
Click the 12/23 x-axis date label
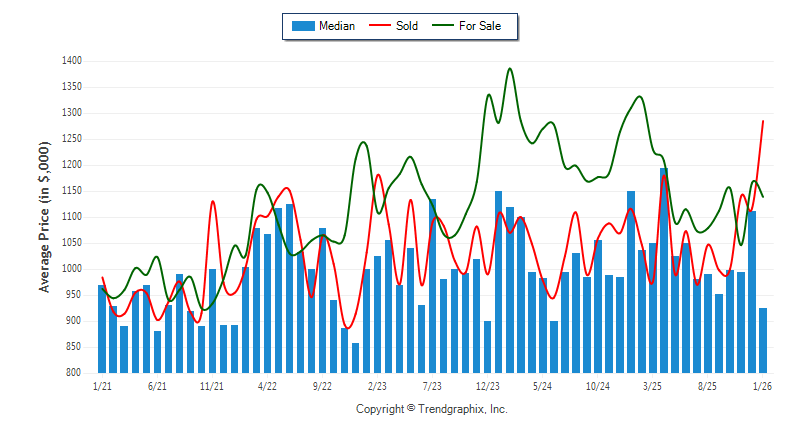point(487,385)
